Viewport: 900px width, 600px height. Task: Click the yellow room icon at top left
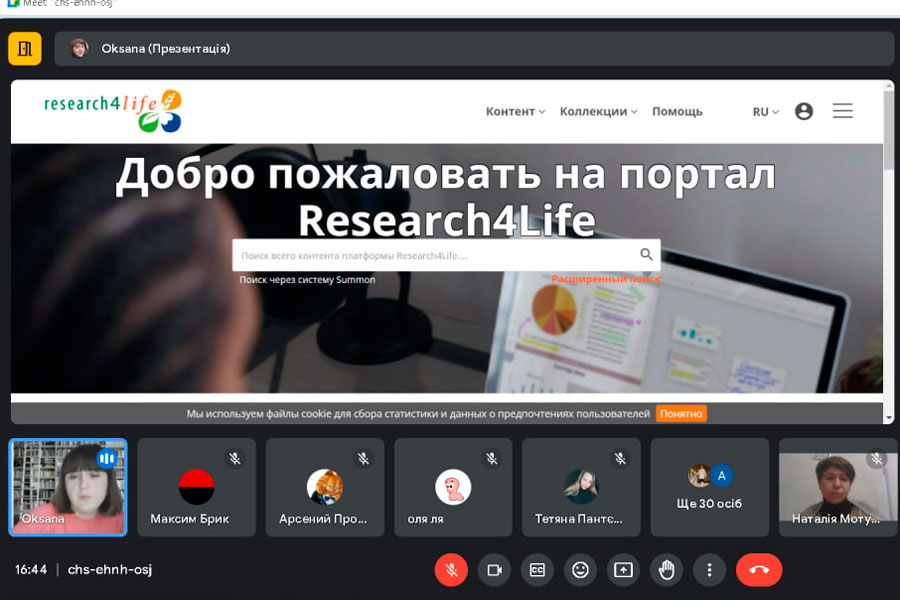[x=25, y=49]
